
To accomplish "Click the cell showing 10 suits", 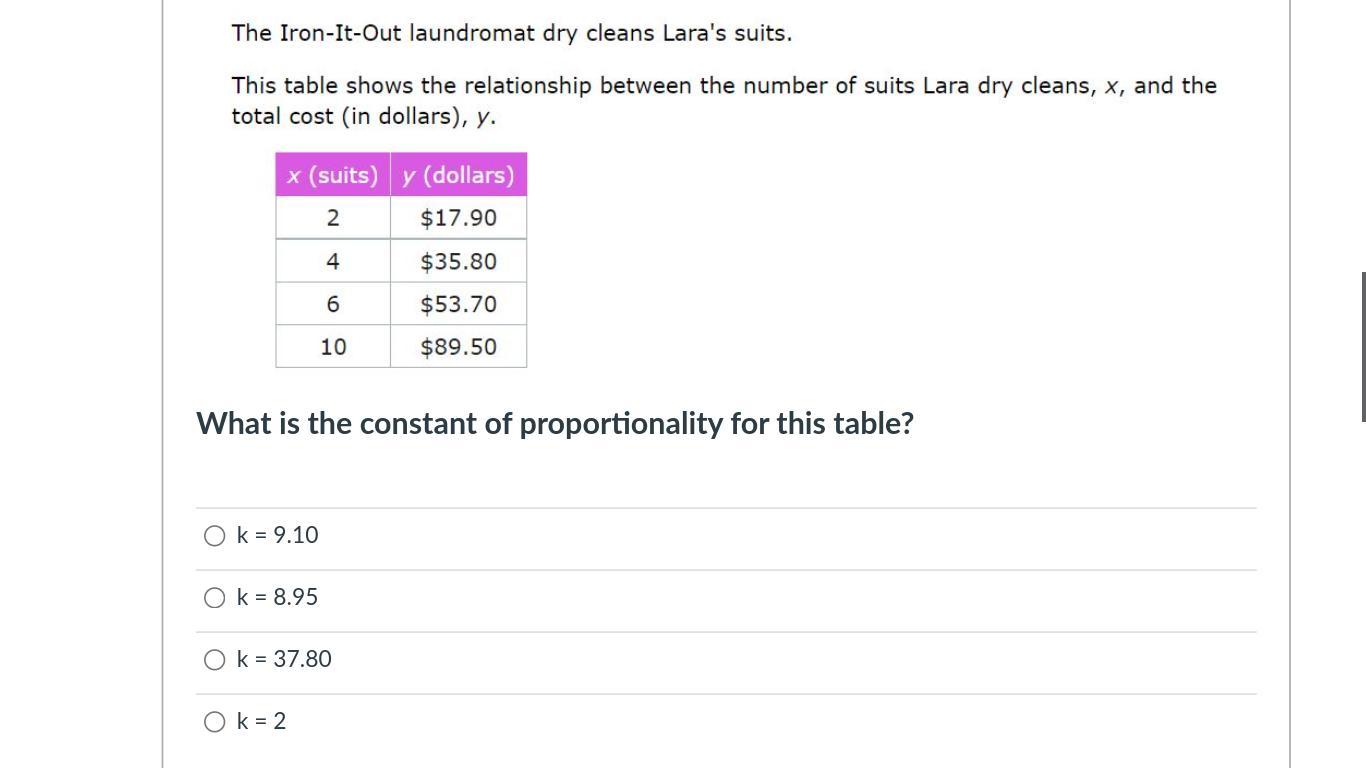I will [333, 347].
